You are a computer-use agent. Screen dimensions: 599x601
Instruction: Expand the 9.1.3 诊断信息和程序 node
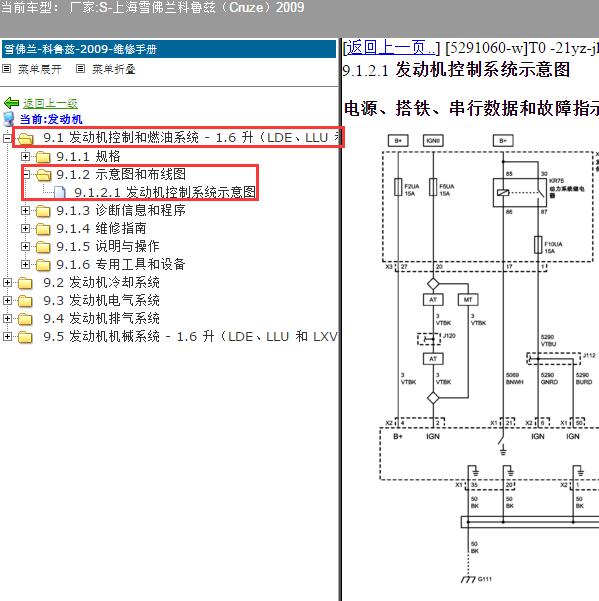coord(25,210)
